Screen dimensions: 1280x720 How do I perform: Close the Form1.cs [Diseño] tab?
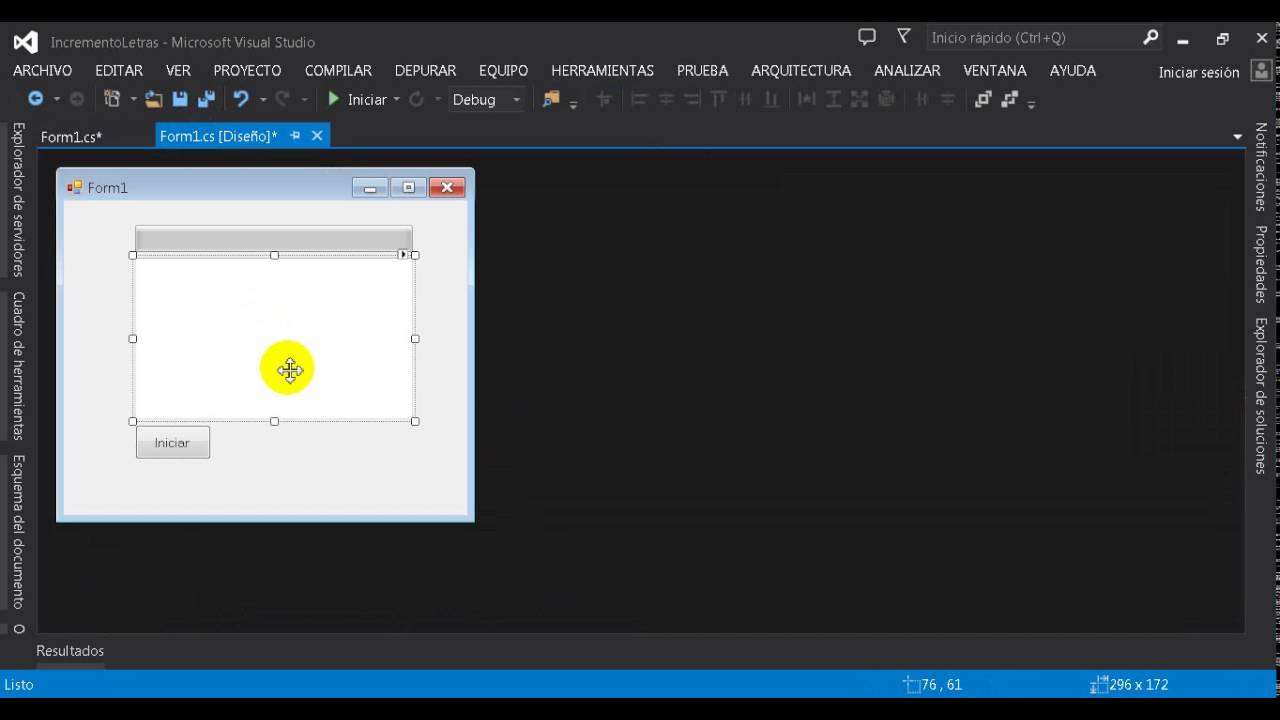(x=317, y=135)
